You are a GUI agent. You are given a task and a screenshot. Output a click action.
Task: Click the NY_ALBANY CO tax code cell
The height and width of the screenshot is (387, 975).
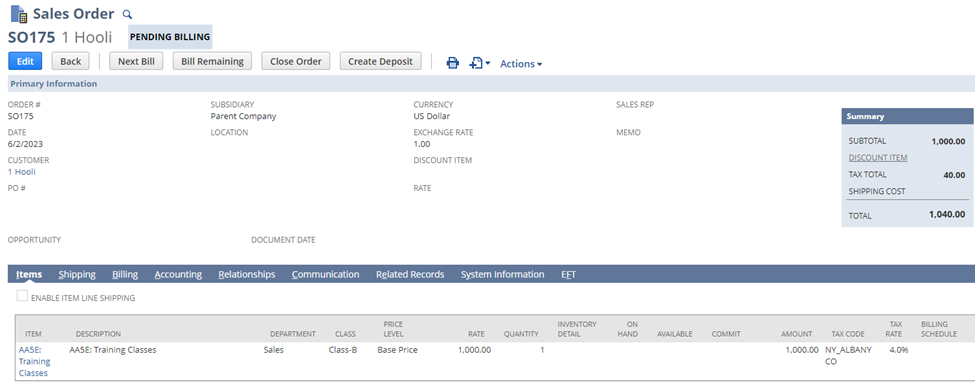pos(848,355)
